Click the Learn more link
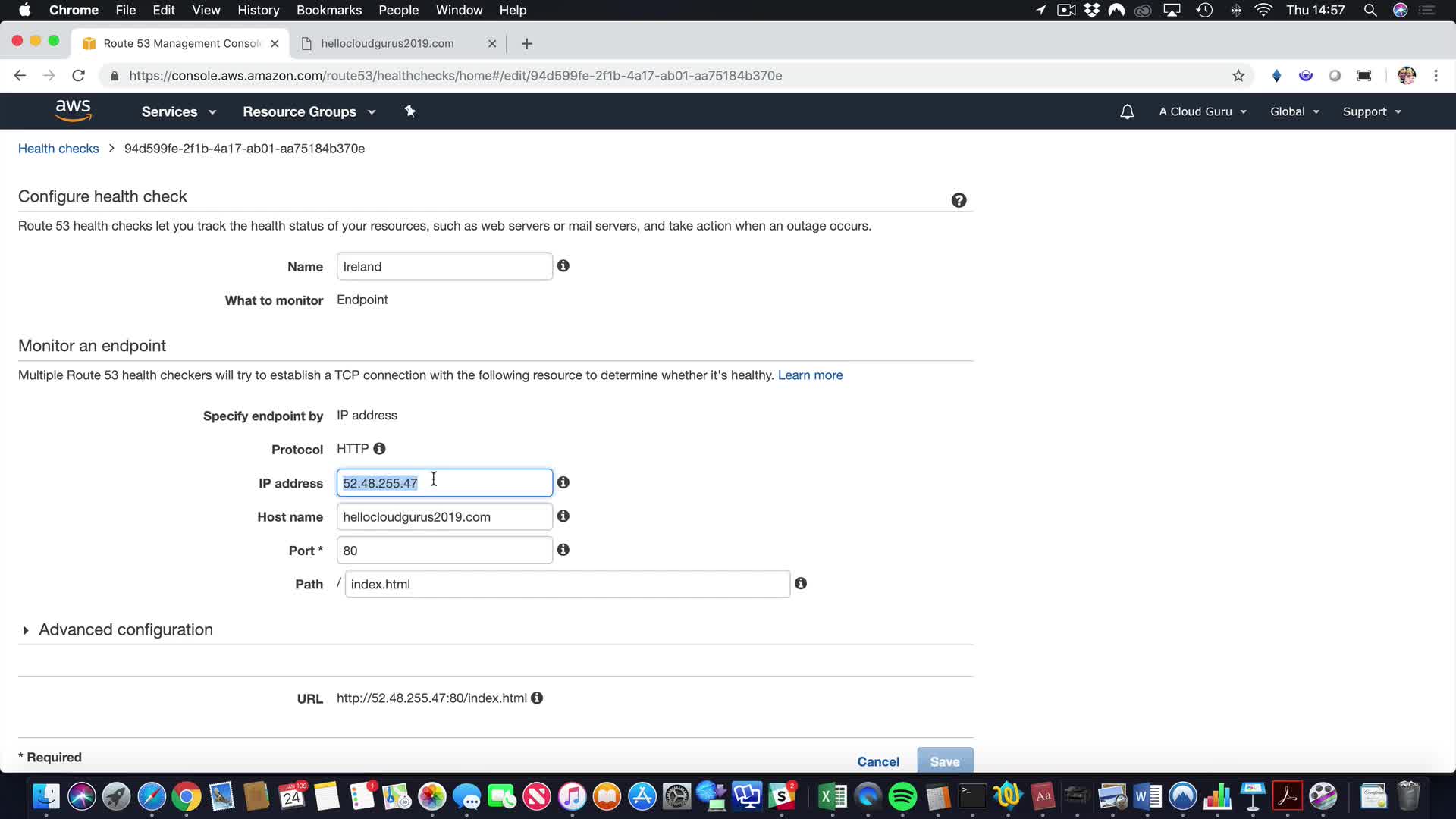Image resolution: width=1456 pixels, height=819 pixels. click(x=810, y=375)
